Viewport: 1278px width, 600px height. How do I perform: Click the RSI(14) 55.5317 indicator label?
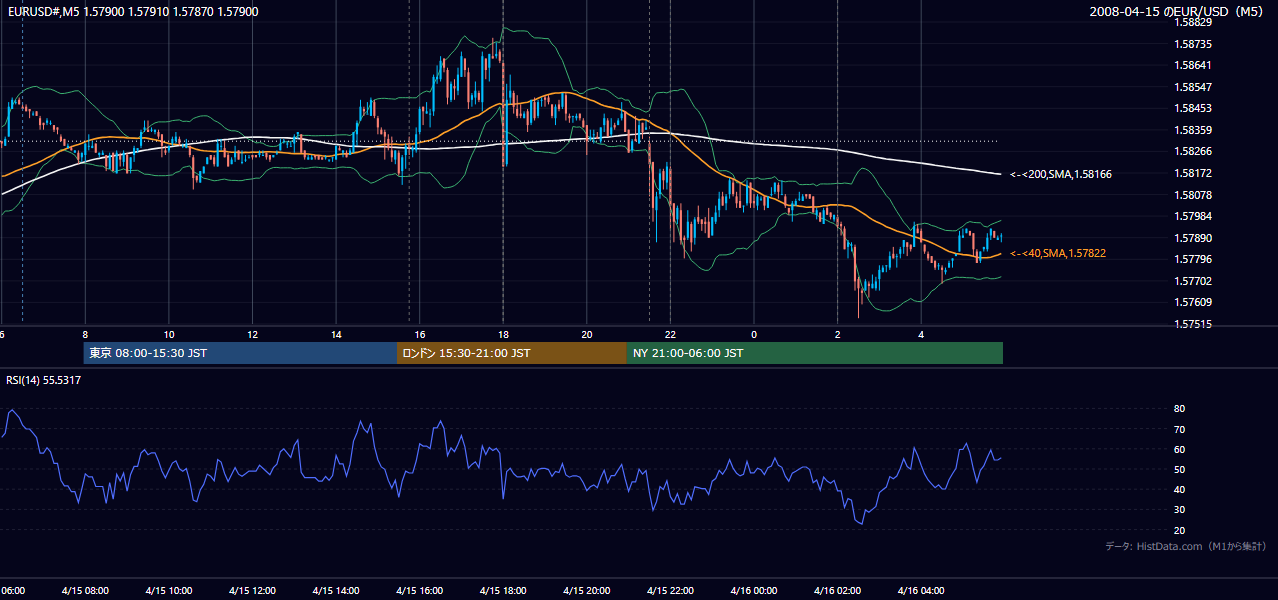tap(44, 380)
